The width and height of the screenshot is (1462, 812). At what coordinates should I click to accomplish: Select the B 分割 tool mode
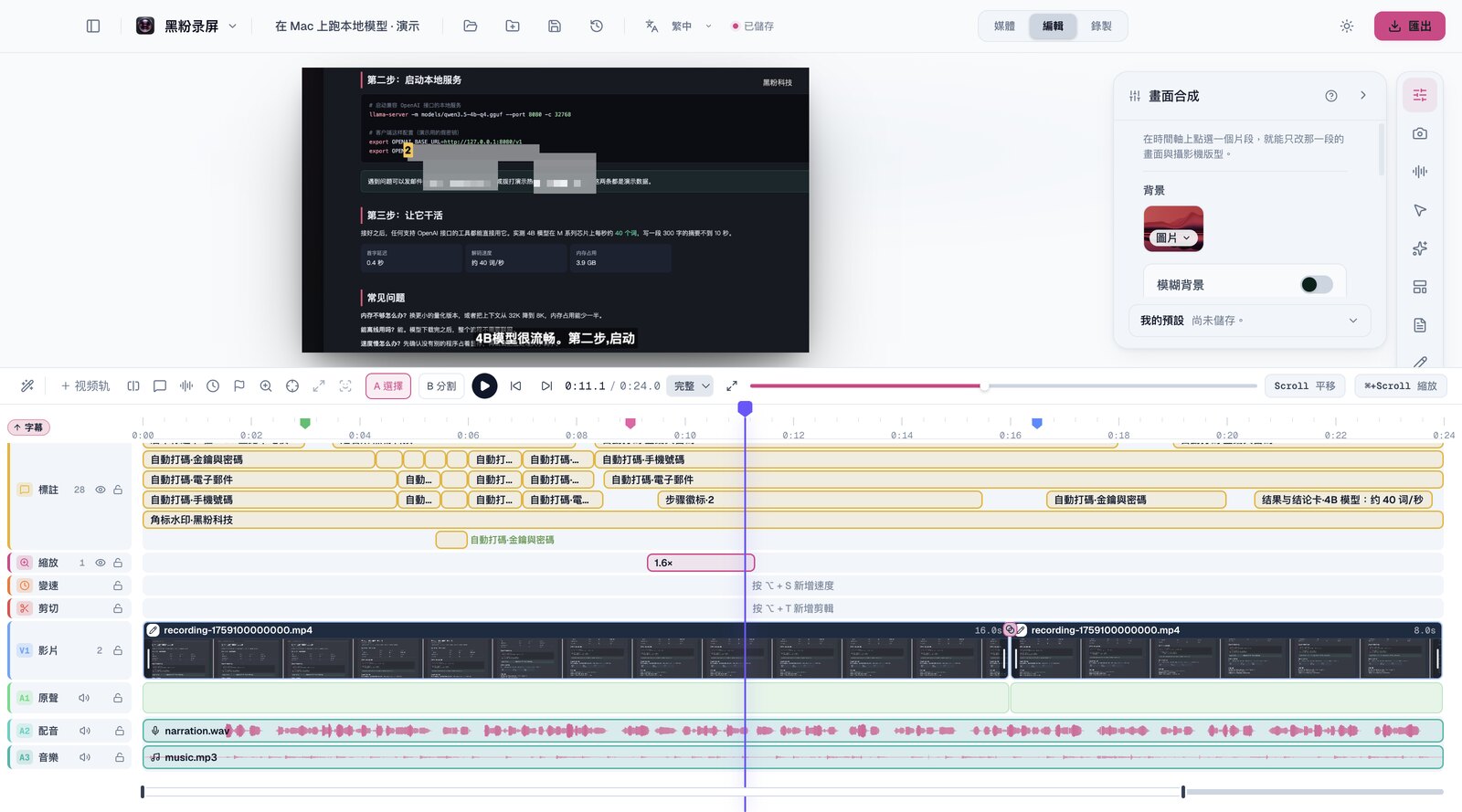tap(441, 386)
